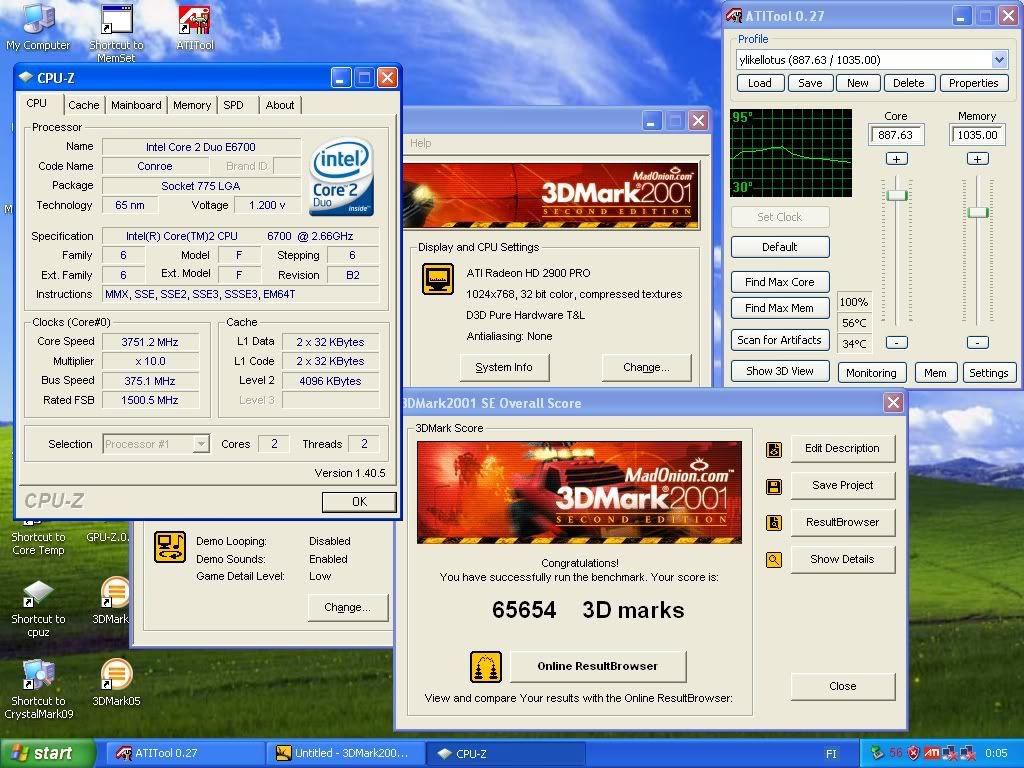Switch to the About tab
Screen dimensions: 1024x768
[280, 105]
